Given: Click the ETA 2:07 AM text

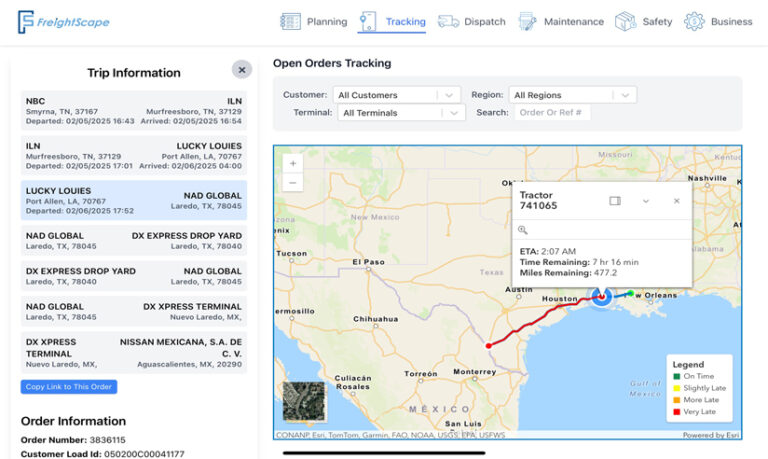Looking at the screenshot, I should [x=548, y=251].
